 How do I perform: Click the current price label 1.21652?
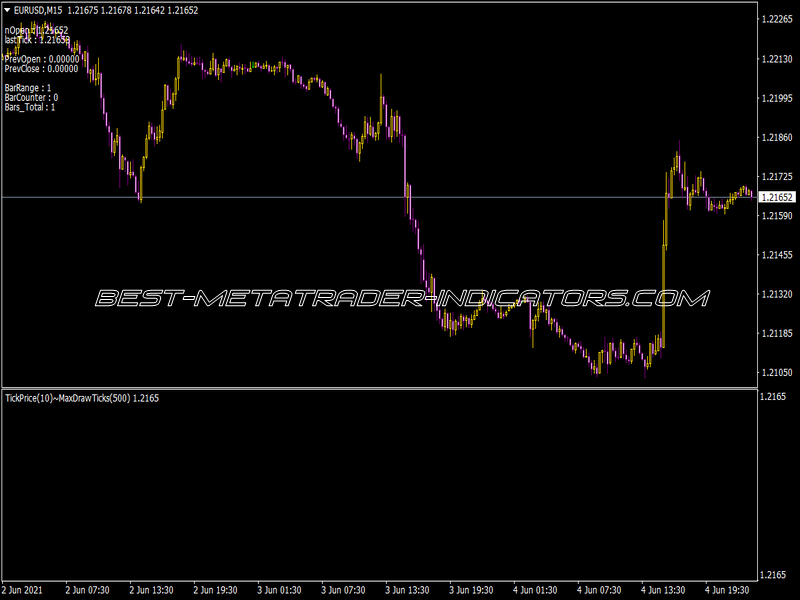(777, 197)
